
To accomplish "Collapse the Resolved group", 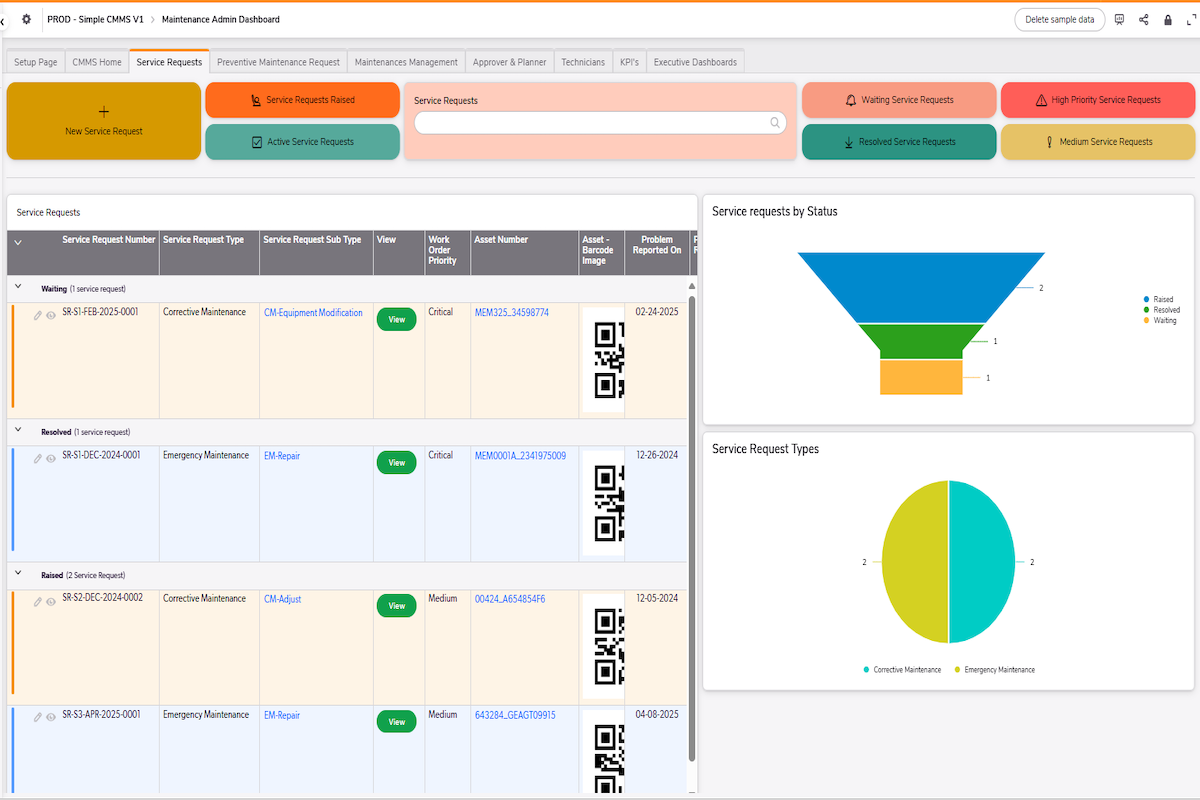I will click(x=18, y=431).
